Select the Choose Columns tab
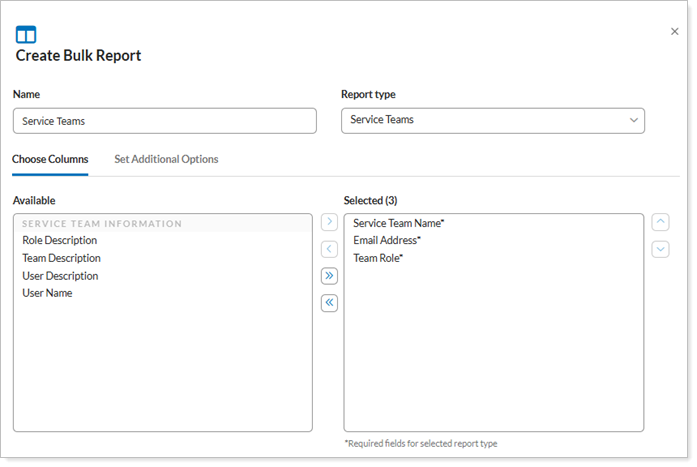This screenshot has width=697, height=467. point(50,159)
